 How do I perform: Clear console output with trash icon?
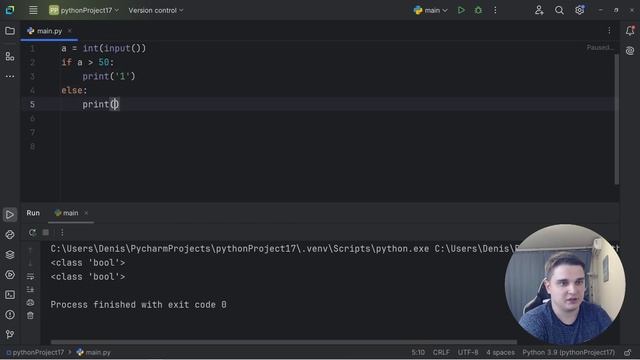(x=30, y=316)
